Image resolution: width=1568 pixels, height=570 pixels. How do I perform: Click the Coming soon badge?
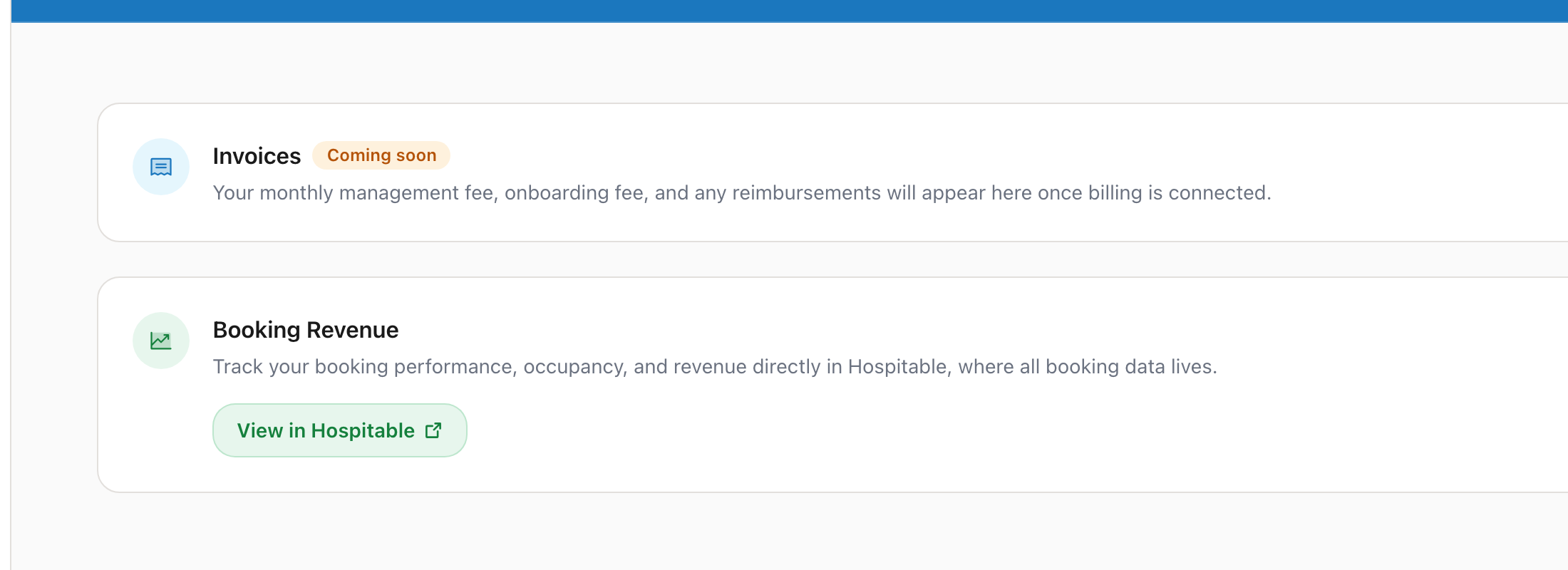[x=381, y=155]
